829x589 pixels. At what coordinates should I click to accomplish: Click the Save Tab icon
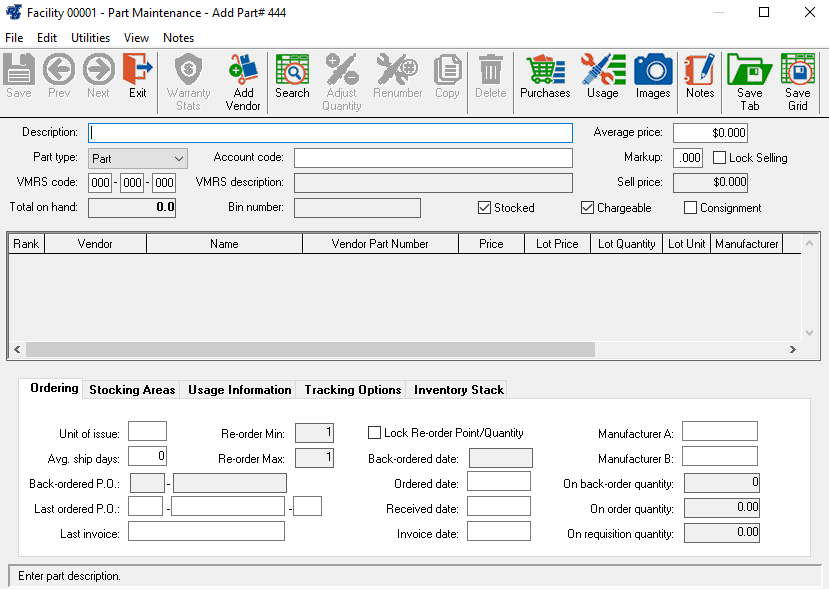click(x=749, y=78)
